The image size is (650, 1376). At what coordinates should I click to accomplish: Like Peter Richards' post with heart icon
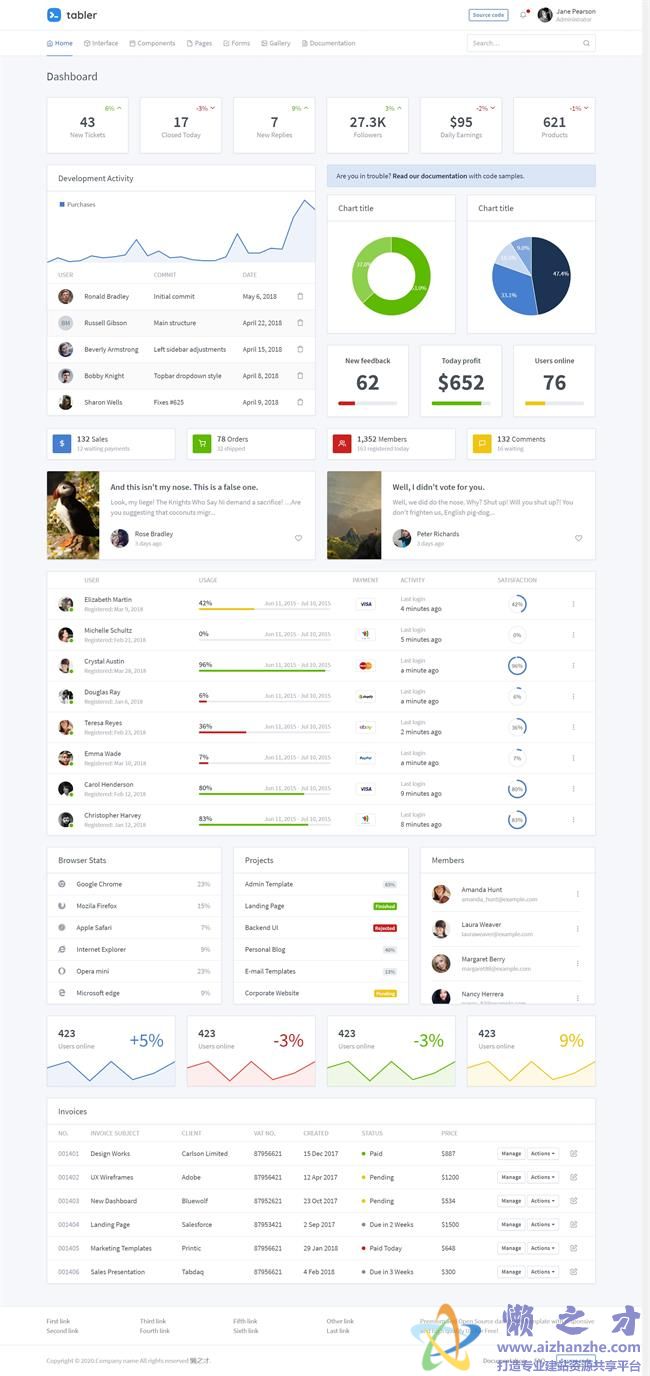pyautogui.click(x=578, y=538)
